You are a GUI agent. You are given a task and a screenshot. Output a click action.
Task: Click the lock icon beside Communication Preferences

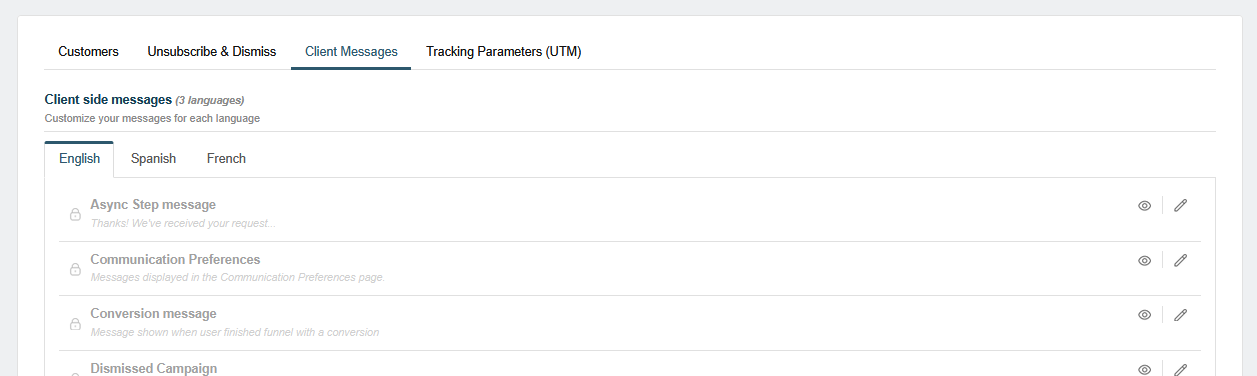(75, 269)
